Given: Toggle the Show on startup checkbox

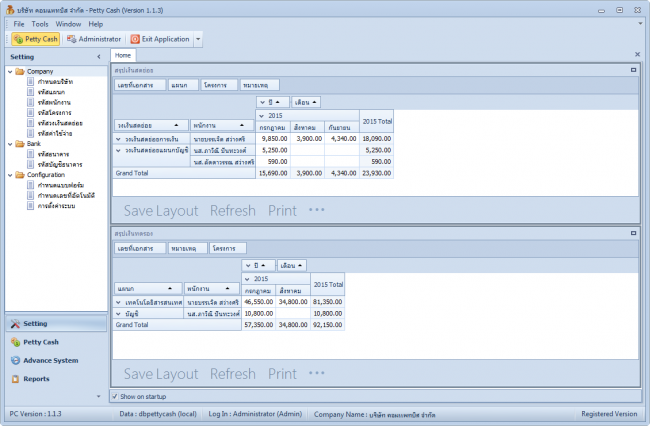Looking at the screenshot, I should tap(115, 397).
